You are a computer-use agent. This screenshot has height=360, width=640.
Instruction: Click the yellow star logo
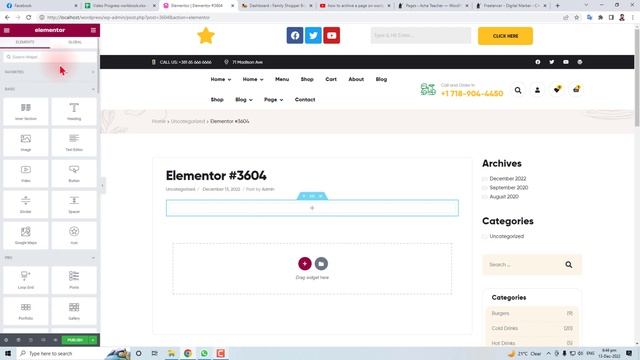pyautogui.click(x=206, y=36)
